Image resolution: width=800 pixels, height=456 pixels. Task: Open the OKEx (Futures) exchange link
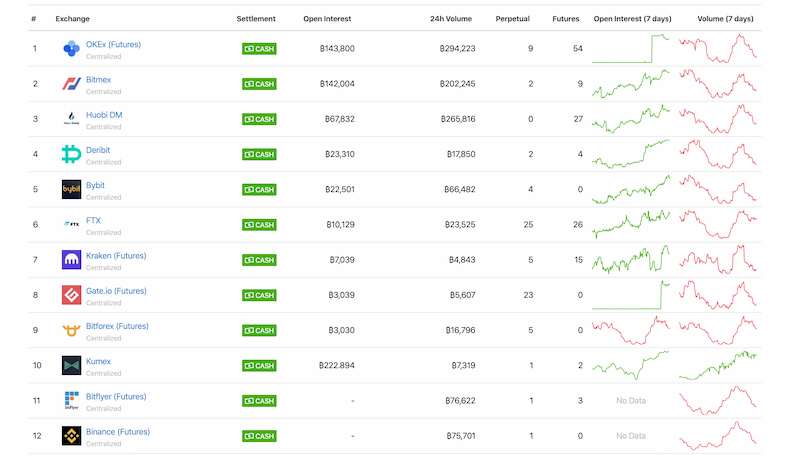coord(113,44)
